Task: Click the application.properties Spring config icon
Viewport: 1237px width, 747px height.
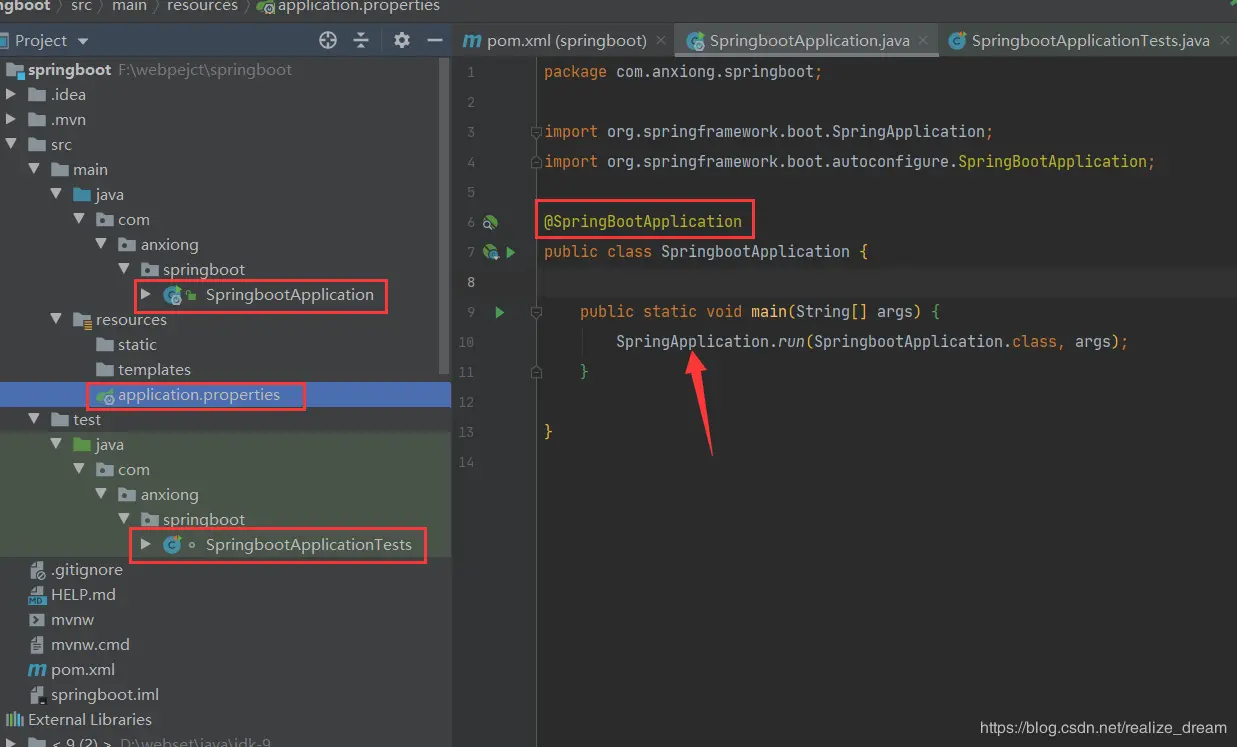Action: tap(104, 395)
